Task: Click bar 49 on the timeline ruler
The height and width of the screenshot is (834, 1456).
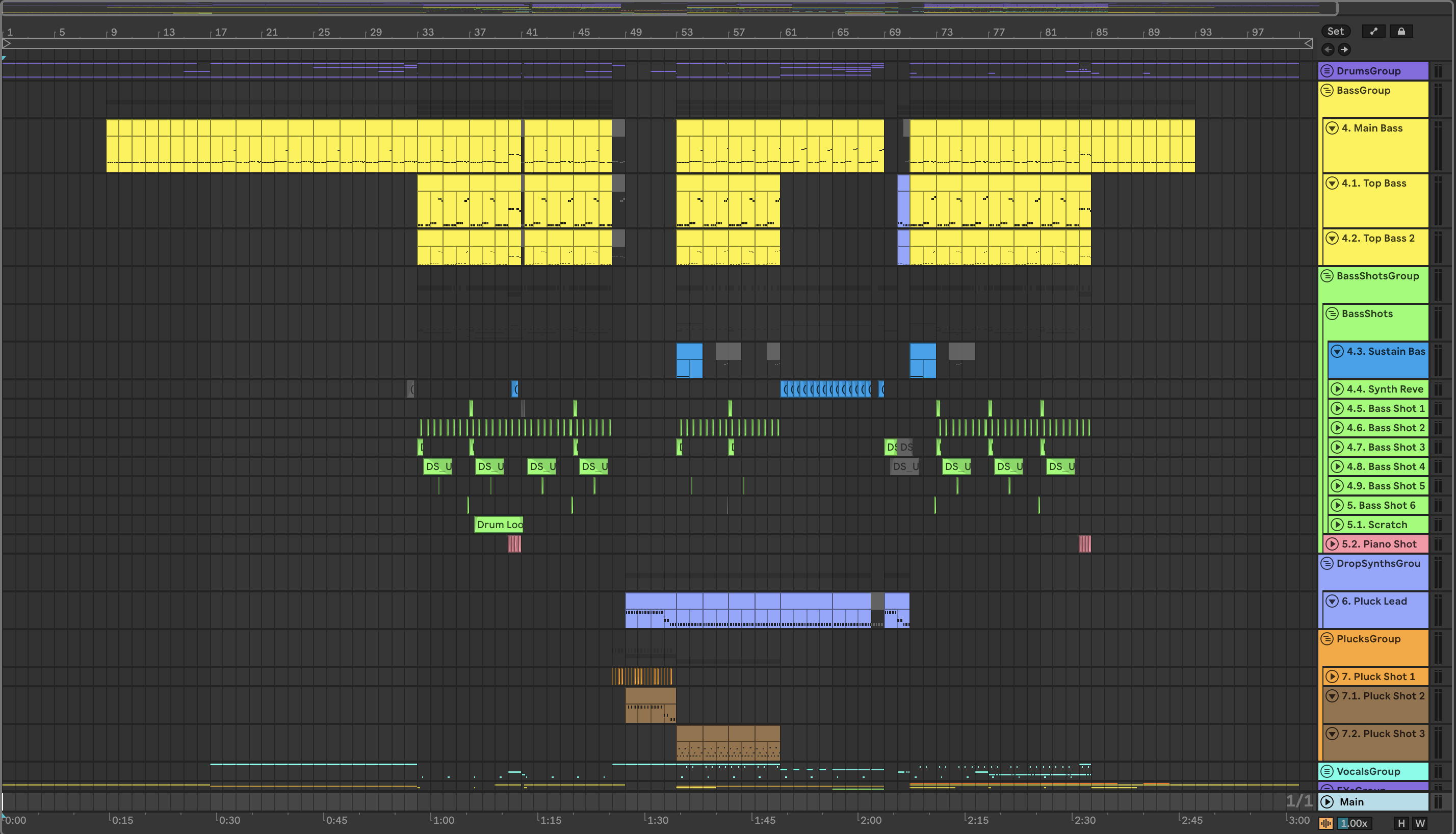Action: pos(635,33)
